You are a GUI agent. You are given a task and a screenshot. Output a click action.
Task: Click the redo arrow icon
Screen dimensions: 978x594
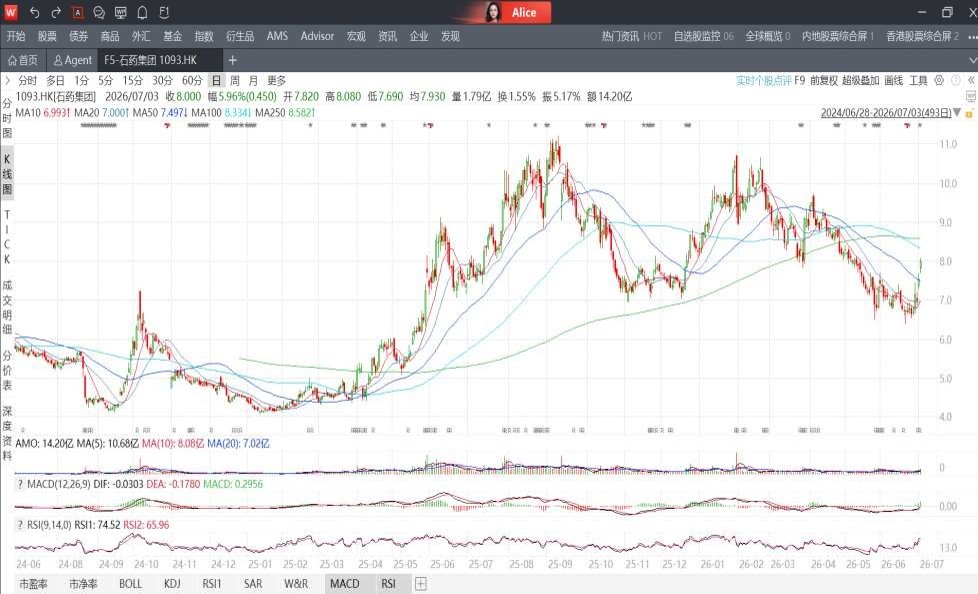(56, 12)
